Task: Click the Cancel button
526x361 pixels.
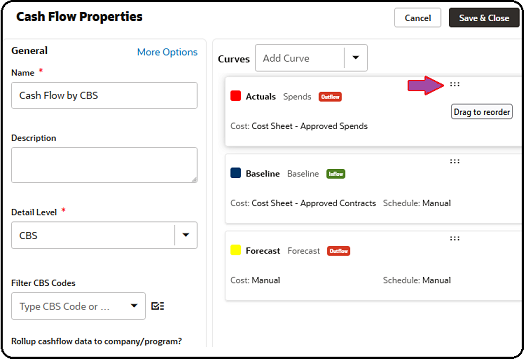Action: 417,18
